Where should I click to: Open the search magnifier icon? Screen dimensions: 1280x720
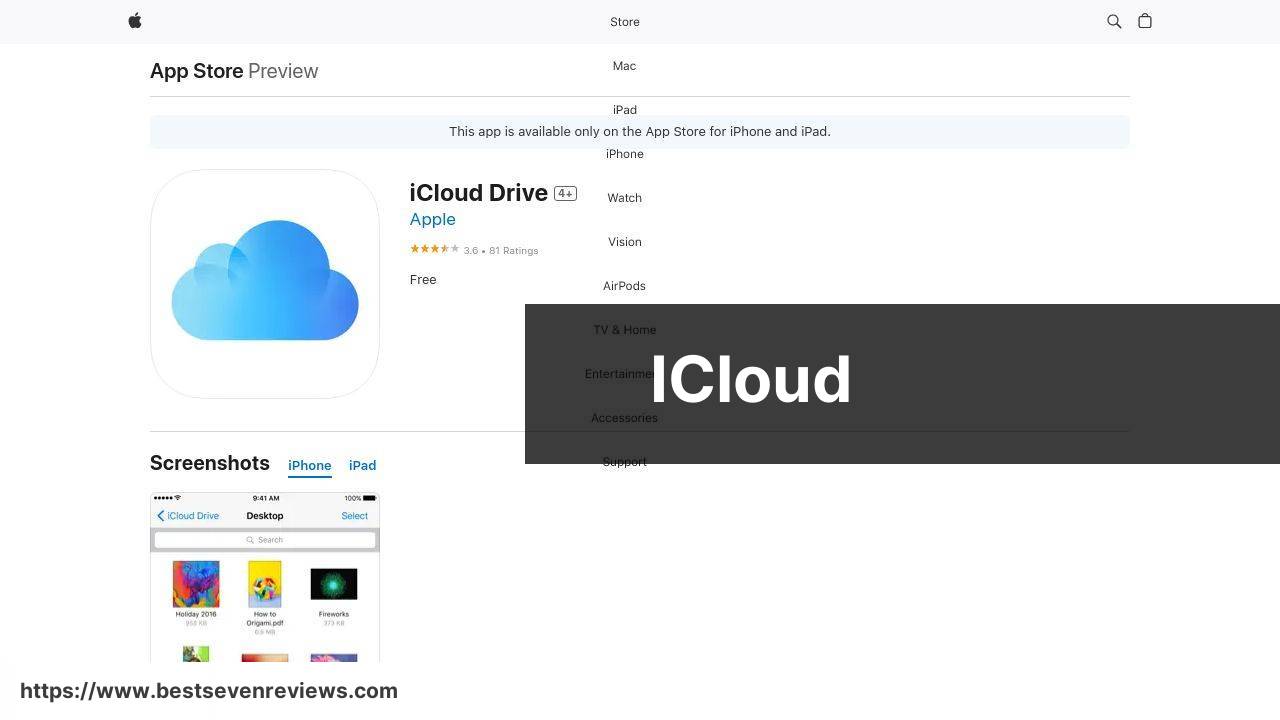[x=1114, y=21]
